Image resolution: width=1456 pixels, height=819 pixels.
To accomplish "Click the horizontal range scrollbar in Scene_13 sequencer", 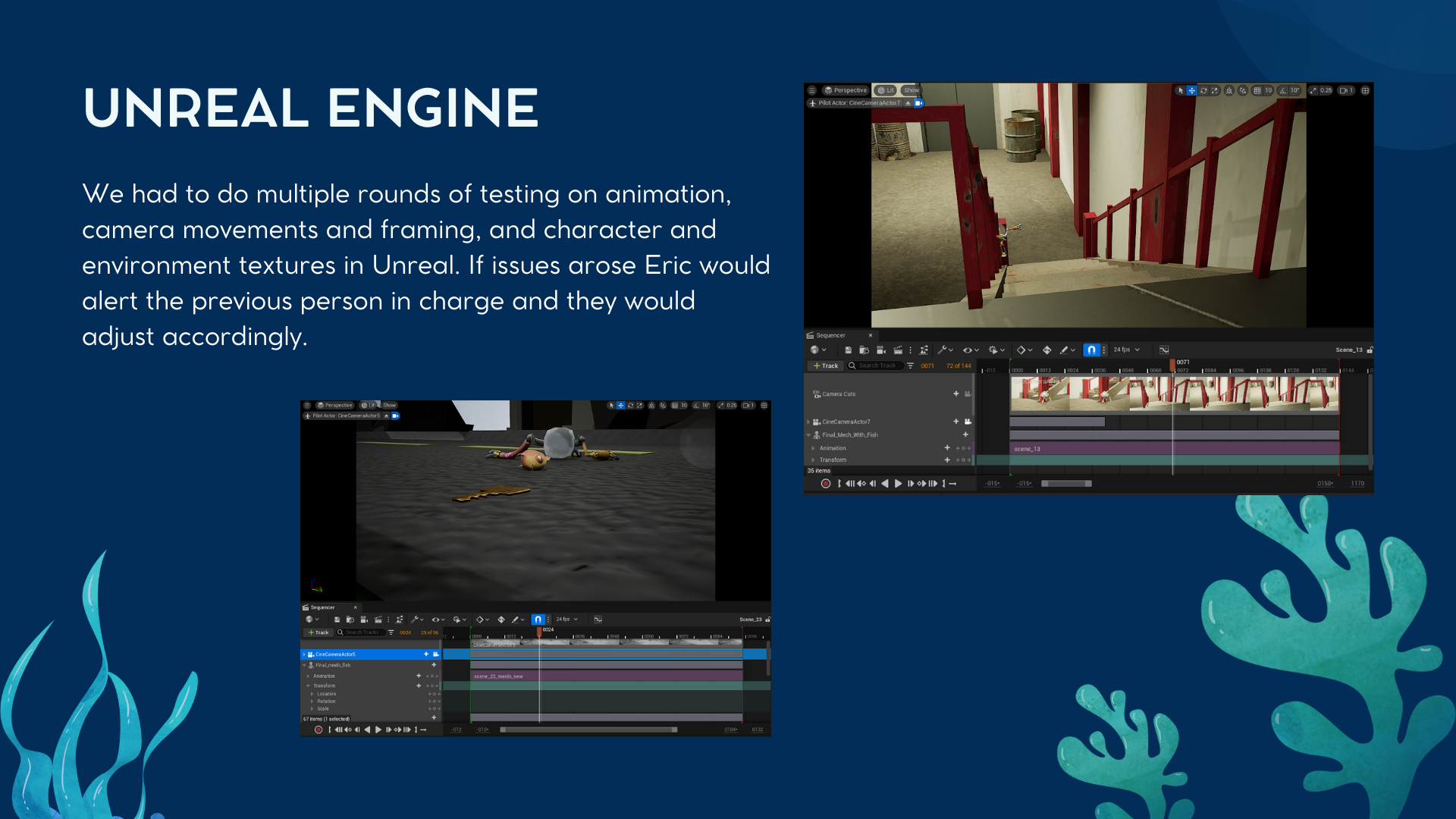I will coord(1066,484).
